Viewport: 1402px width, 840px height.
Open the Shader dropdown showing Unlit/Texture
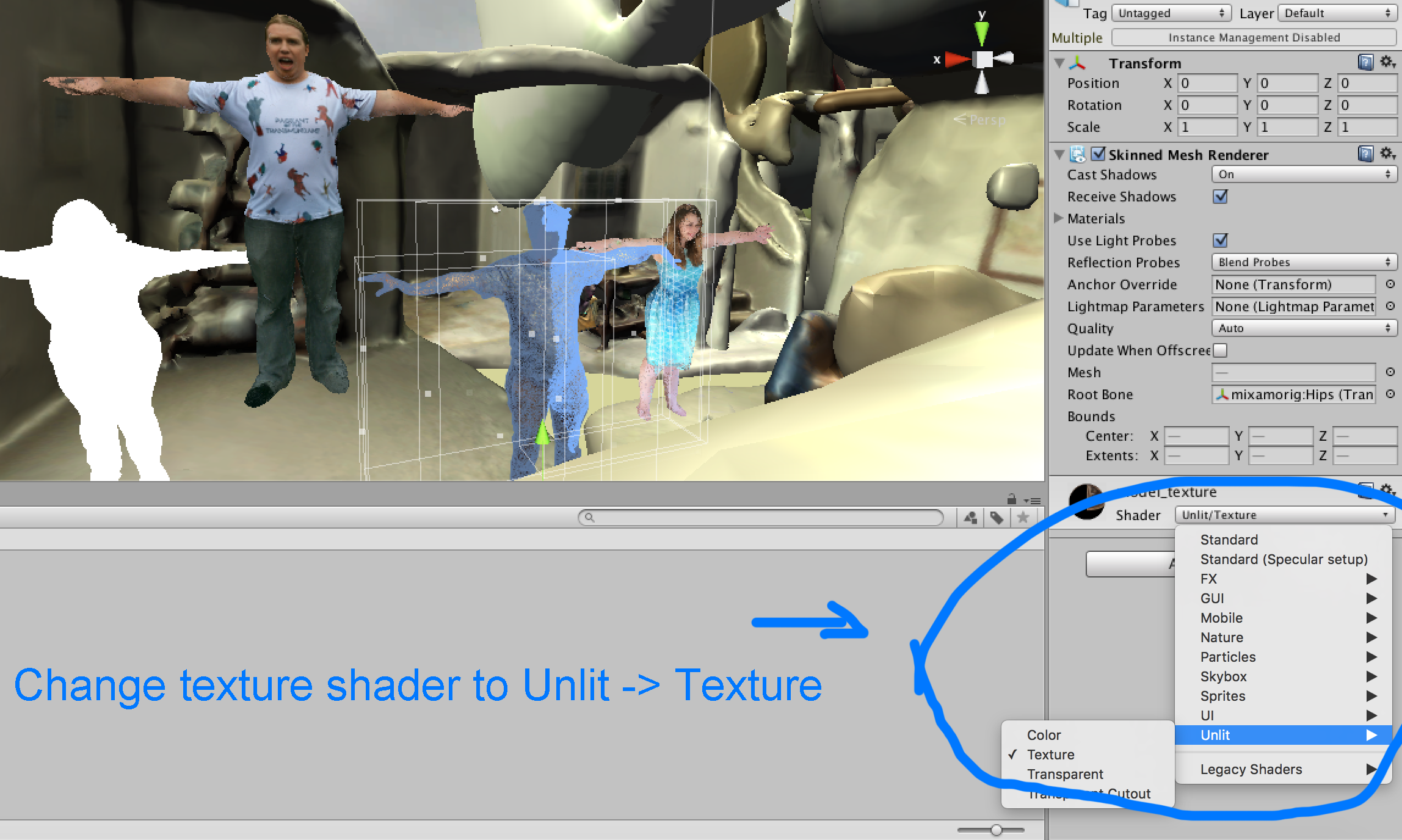pos(1284,515)
